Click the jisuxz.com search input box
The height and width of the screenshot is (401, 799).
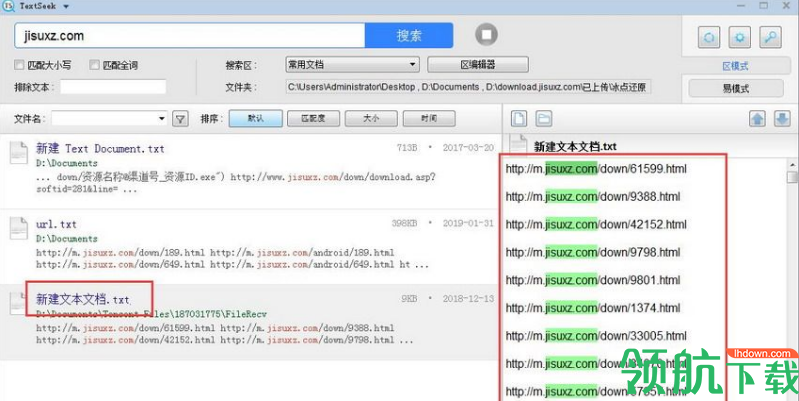[190, 36]
